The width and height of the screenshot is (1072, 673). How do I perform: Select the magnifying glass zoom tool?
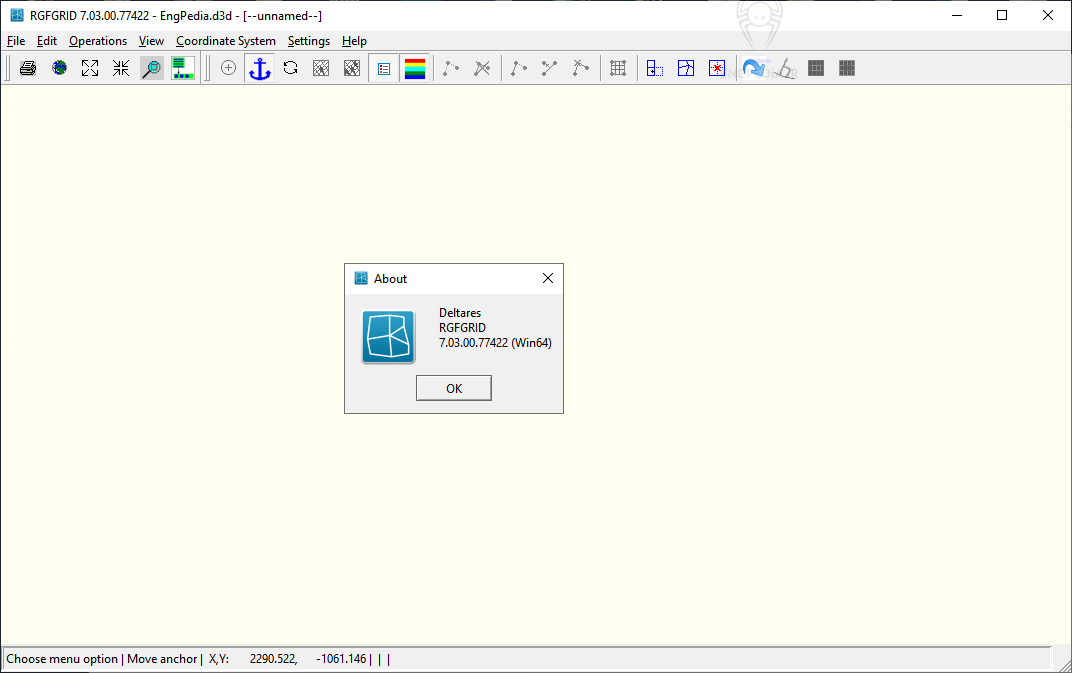pos(151,68)
